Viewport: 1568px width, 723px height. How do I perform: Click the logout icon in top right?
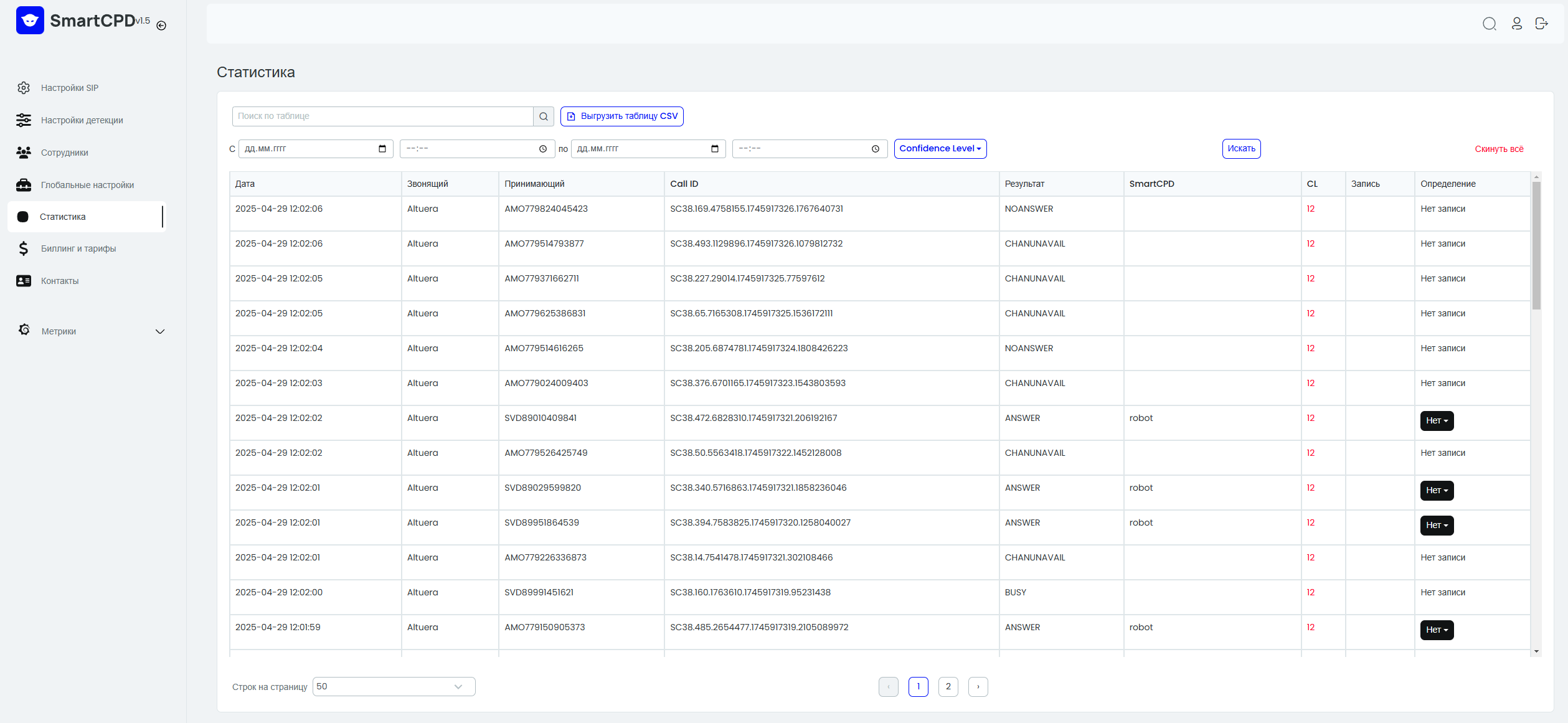1541,24
